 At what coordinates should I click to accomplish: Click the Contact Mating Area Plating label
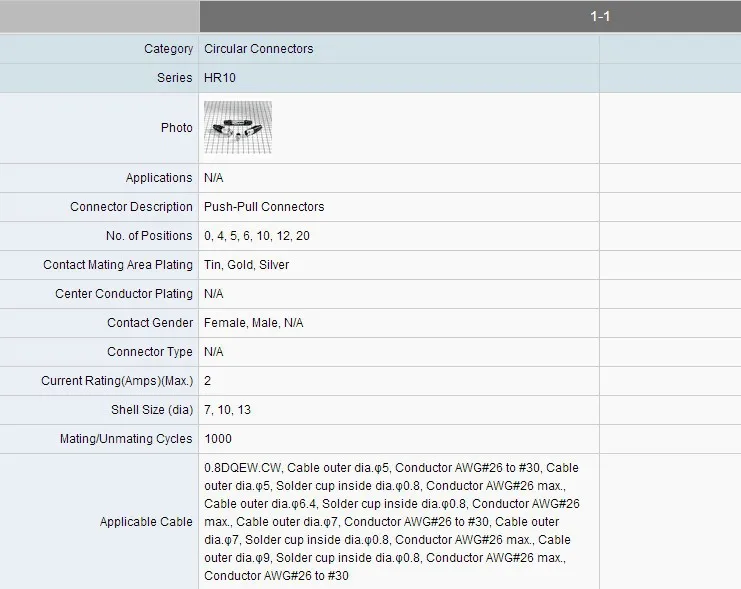(118, 265)
